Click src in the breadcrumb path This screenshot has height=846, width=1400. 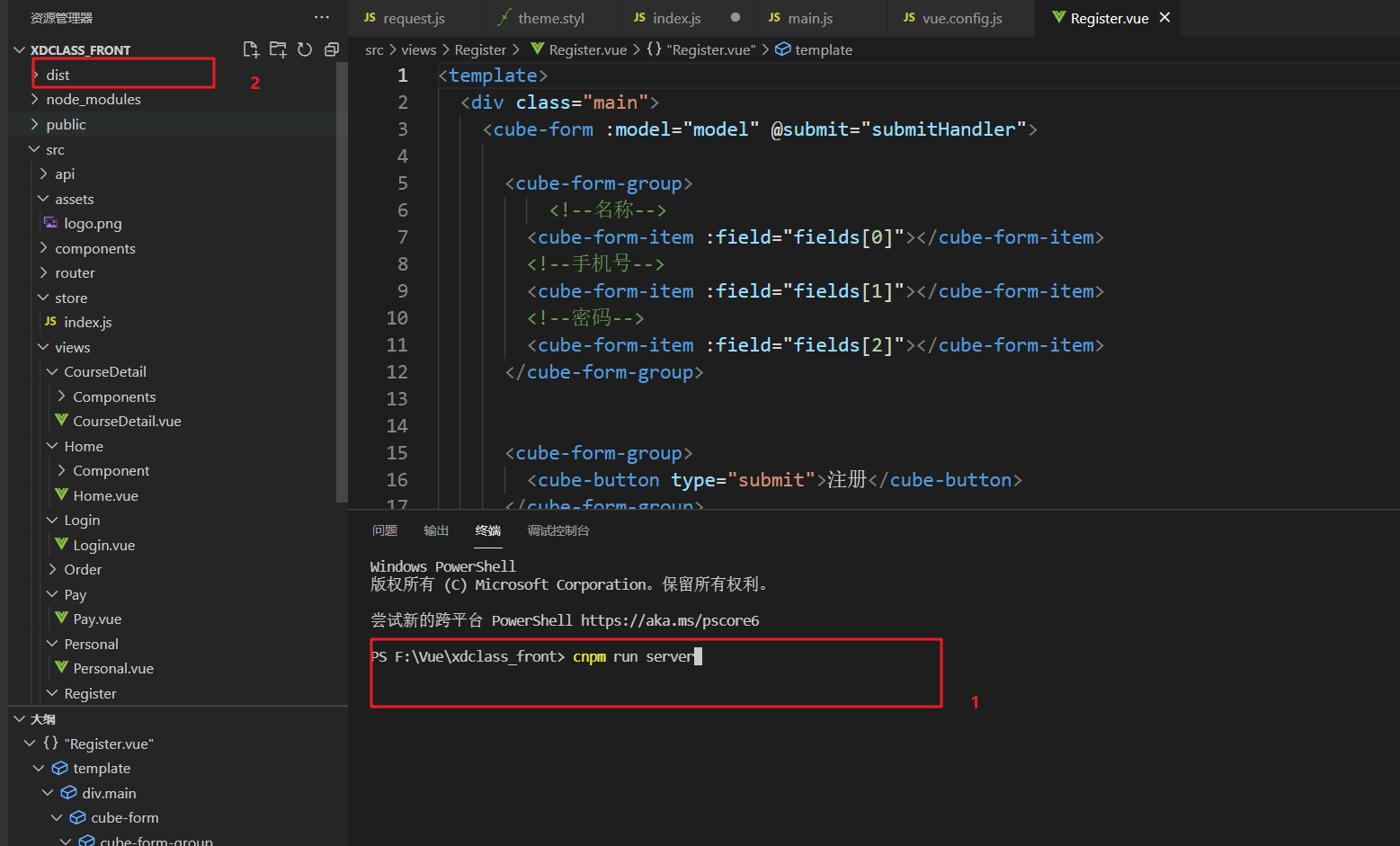click(x=374, y=49)
